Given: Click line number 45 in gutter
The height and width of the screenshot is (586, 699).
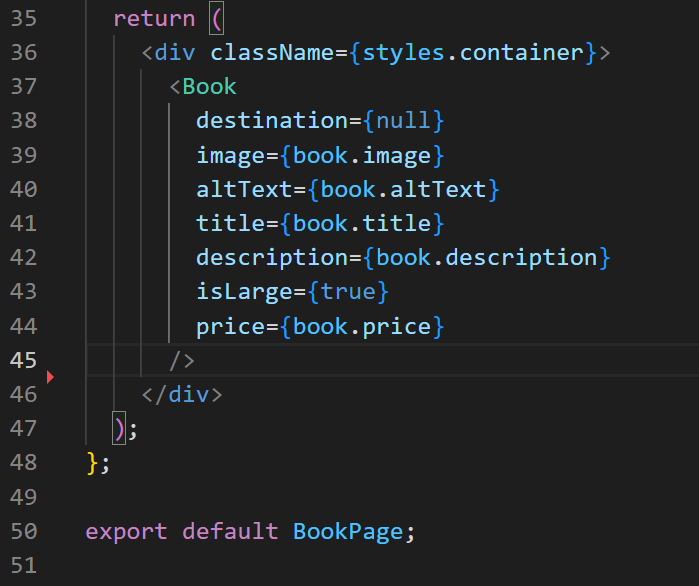Looking at the screenshot, I should (24, 361).
